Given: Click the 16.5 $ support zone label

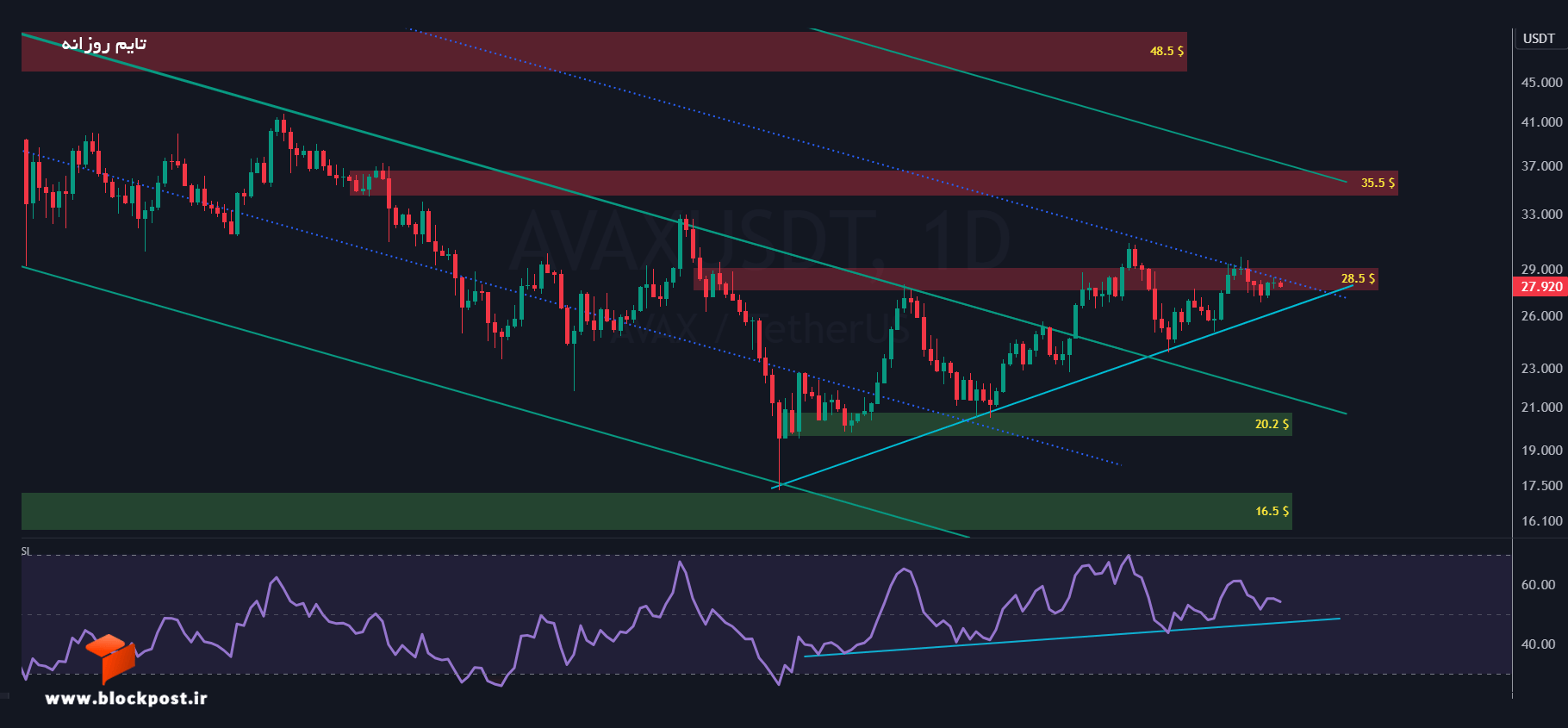Looking at the screenshot, I should coord(1272,511).
